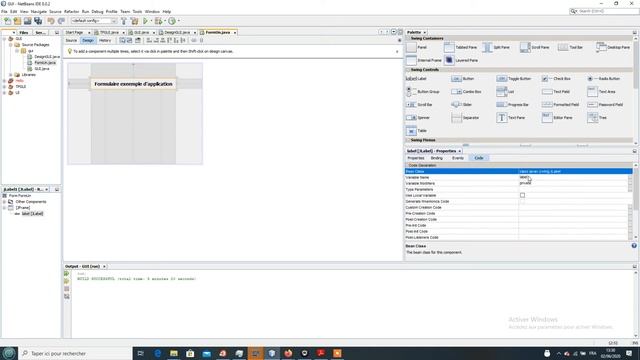Toggle the Use Local Variable checkbox
The width and height of the screenshot is (640, 360).
522,196
